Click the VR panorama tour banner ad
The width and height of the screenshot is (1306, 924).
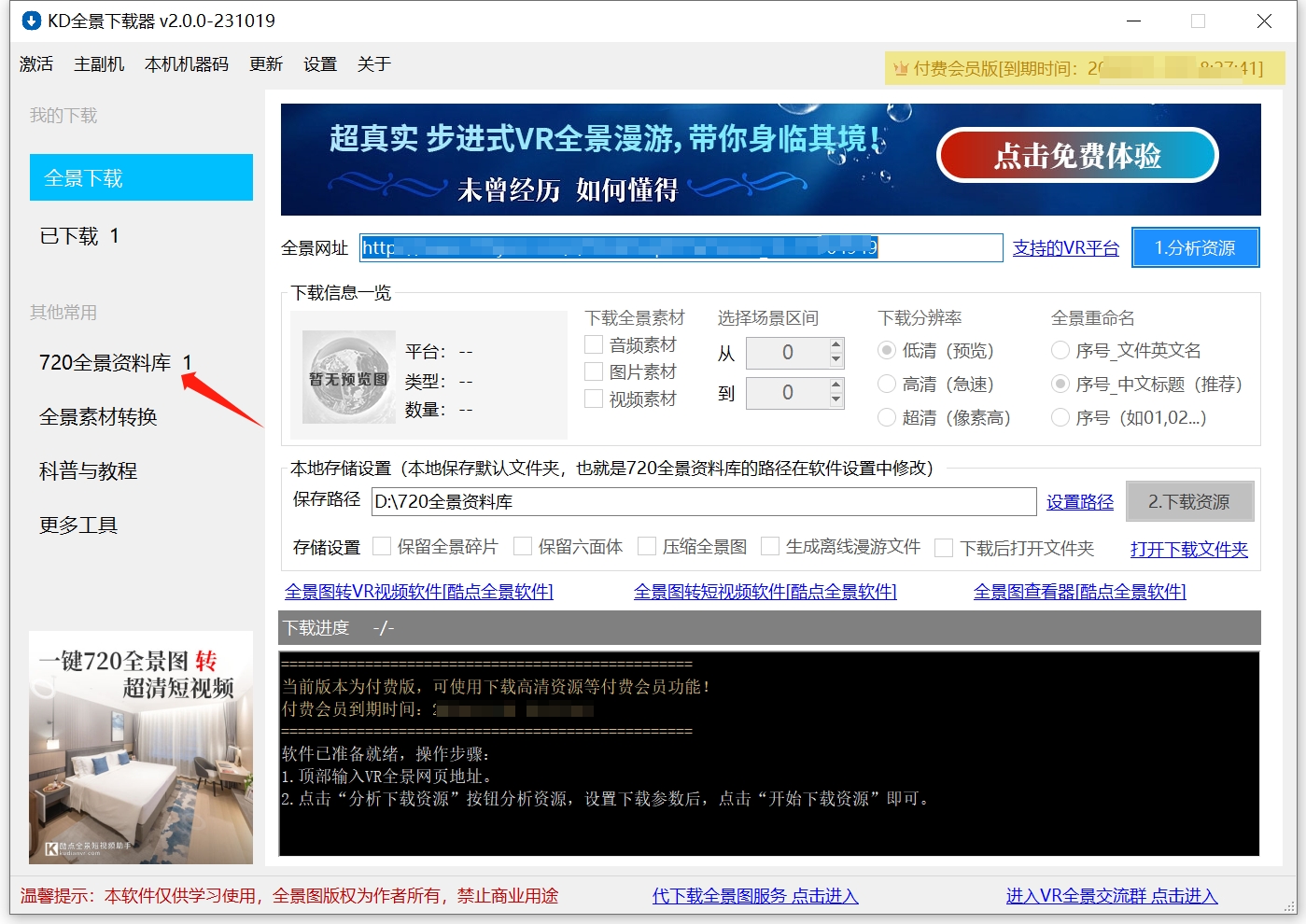pos(770,160)
